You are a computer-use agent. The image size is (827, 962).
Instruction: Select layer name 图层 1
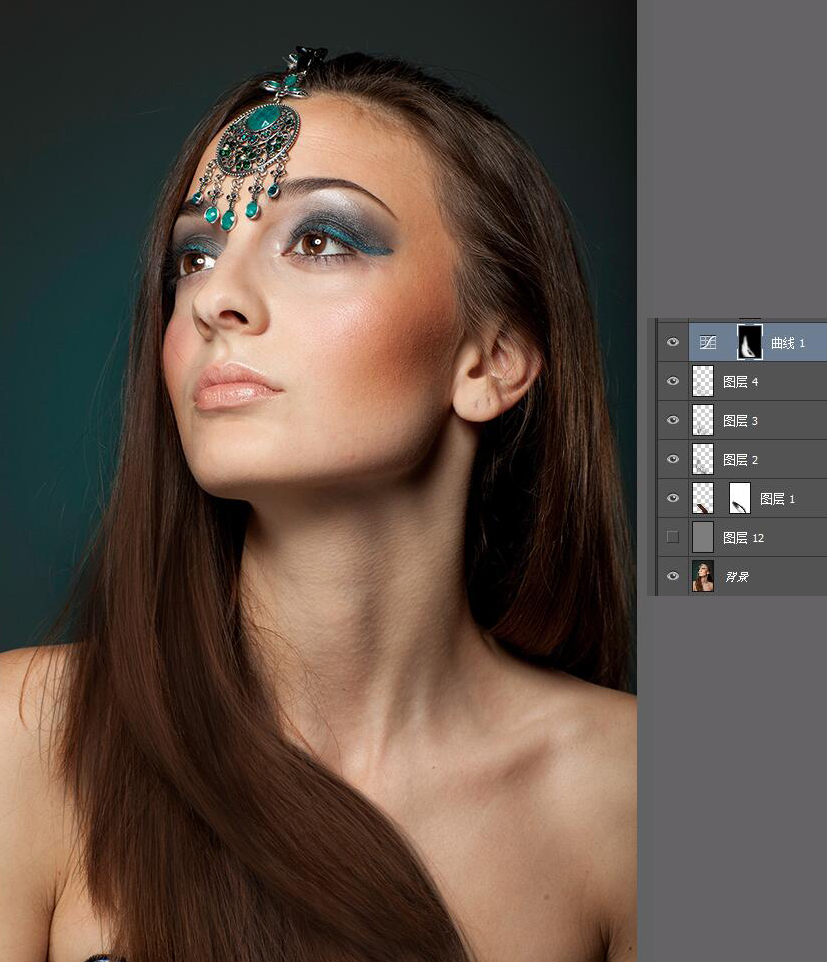coord(777,499)
